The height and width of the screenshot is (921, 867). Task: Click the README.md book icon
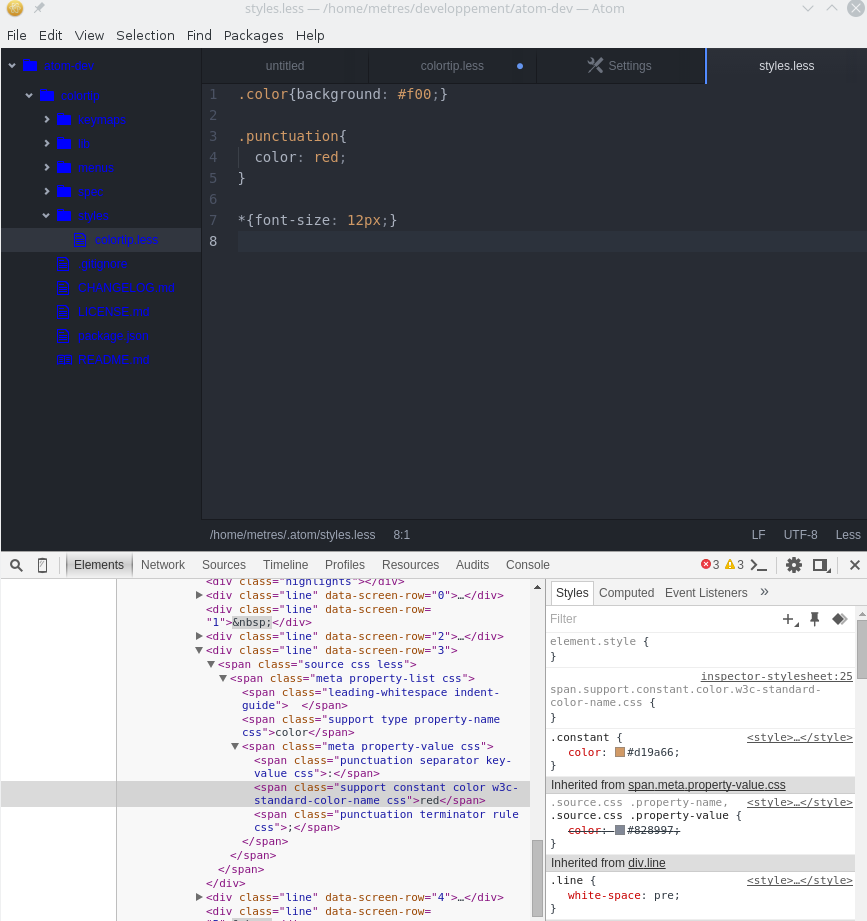pos(64,359)
